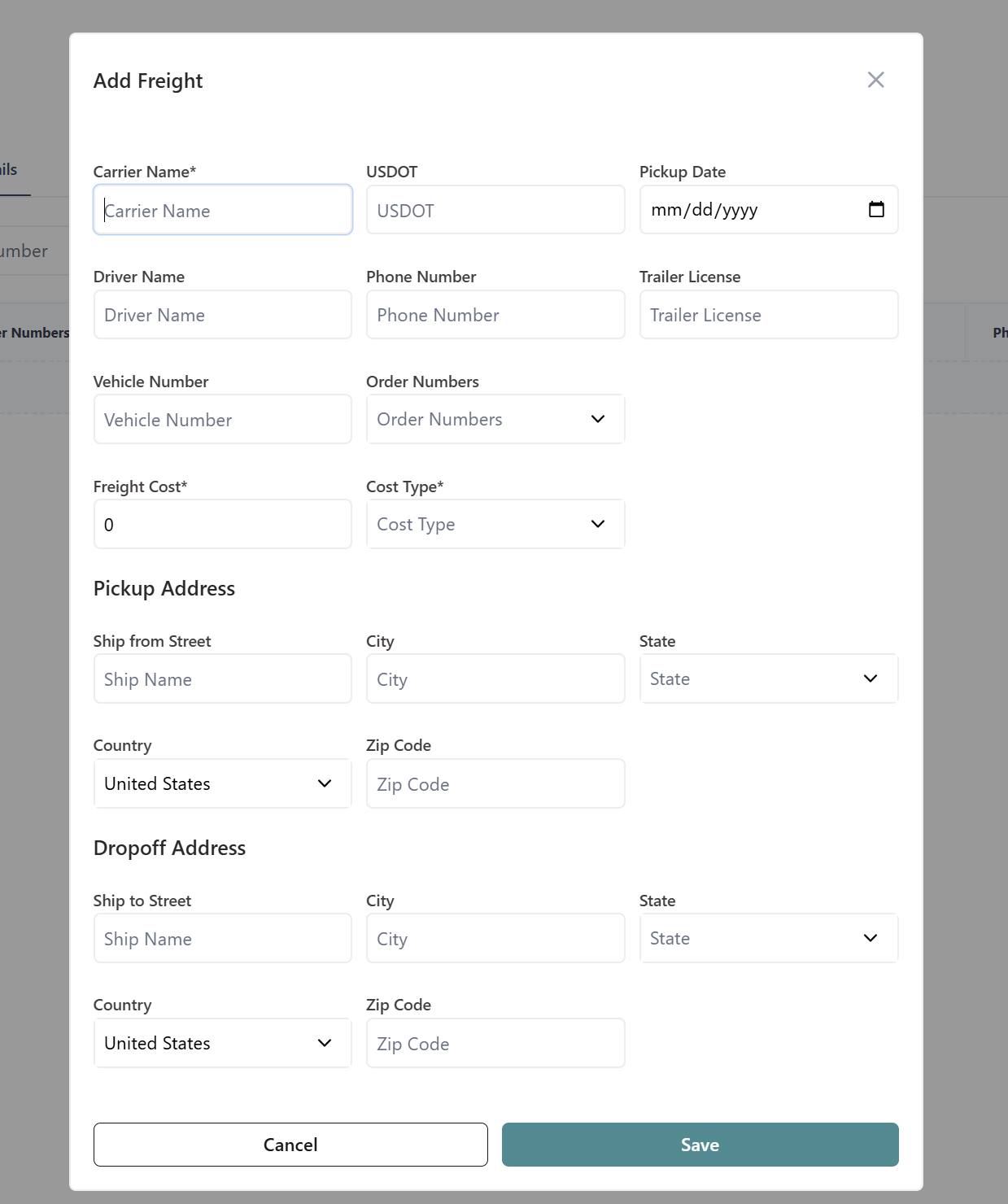Open the dropoff Country selector
Screen dimensions: 1008x1204
tap(324, 1042)
